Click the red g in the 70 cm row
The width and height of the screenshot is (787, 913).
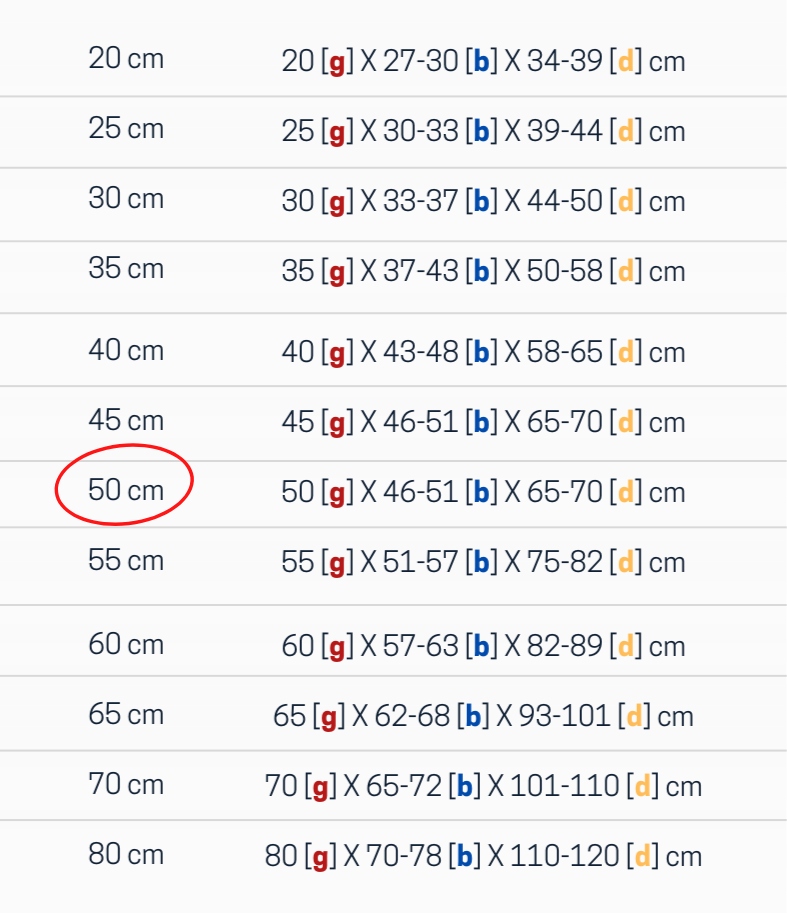coord(320,787)
